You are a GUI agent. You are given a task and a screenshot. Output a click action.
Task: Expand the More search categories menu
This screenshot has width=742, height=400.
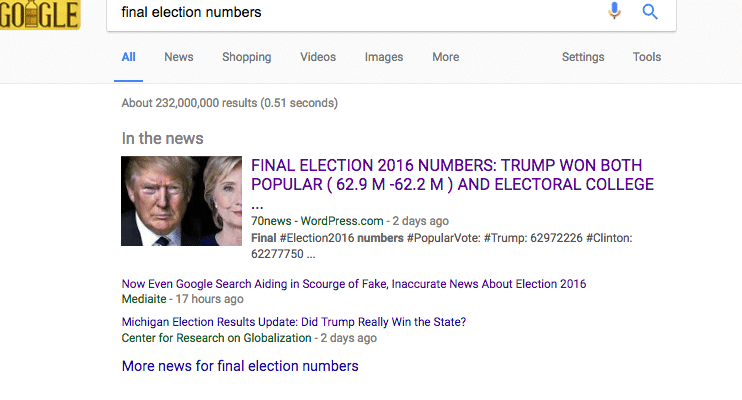pyautogui.click(x=445, y=57)
